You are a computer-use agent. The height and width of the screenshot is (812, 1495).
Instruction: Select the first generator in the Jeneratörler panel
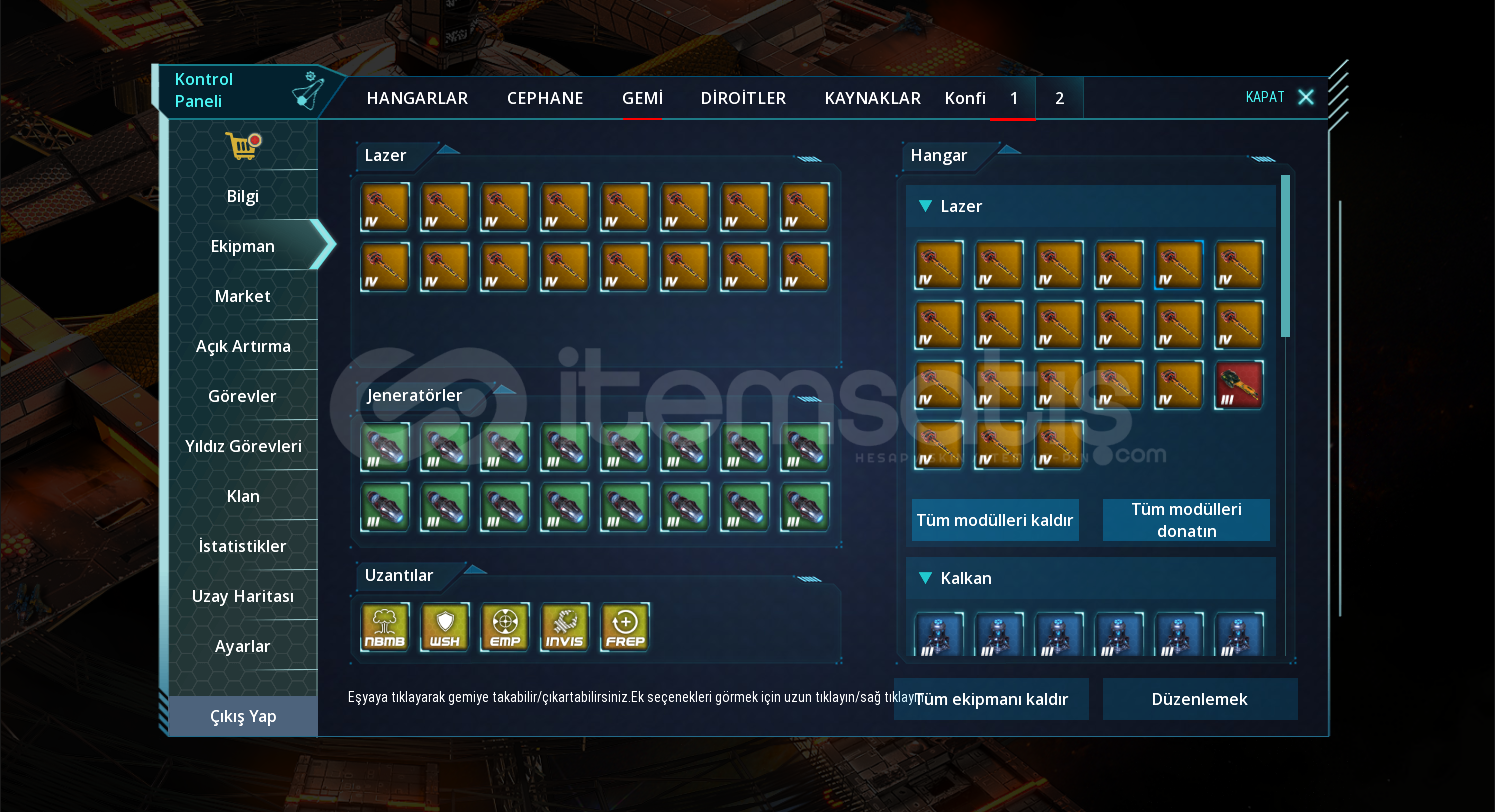coord(385,447)
